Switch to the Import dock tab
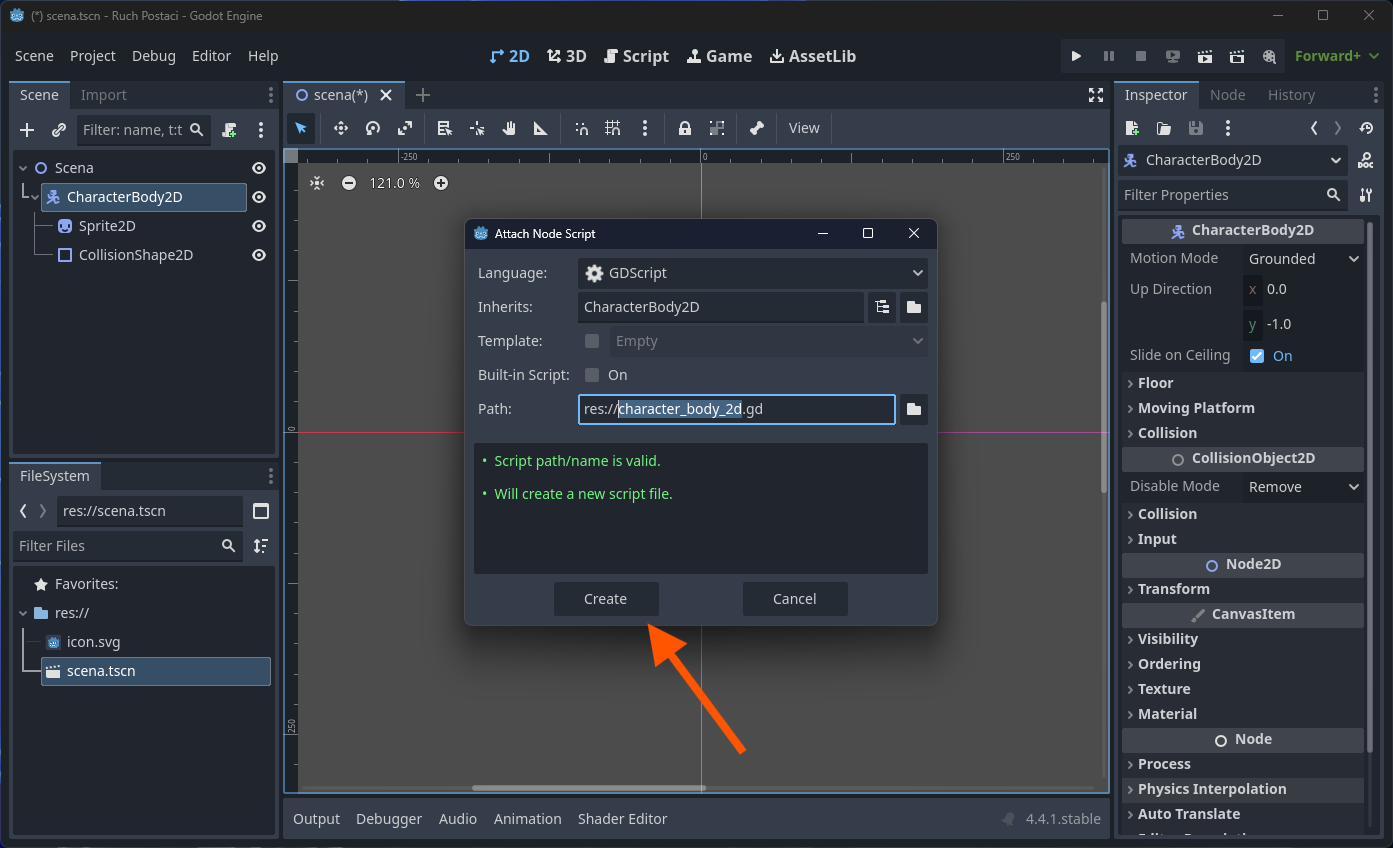Image resolution: width=1393 pixels, height=848 pixels. [x=104, y=95]
